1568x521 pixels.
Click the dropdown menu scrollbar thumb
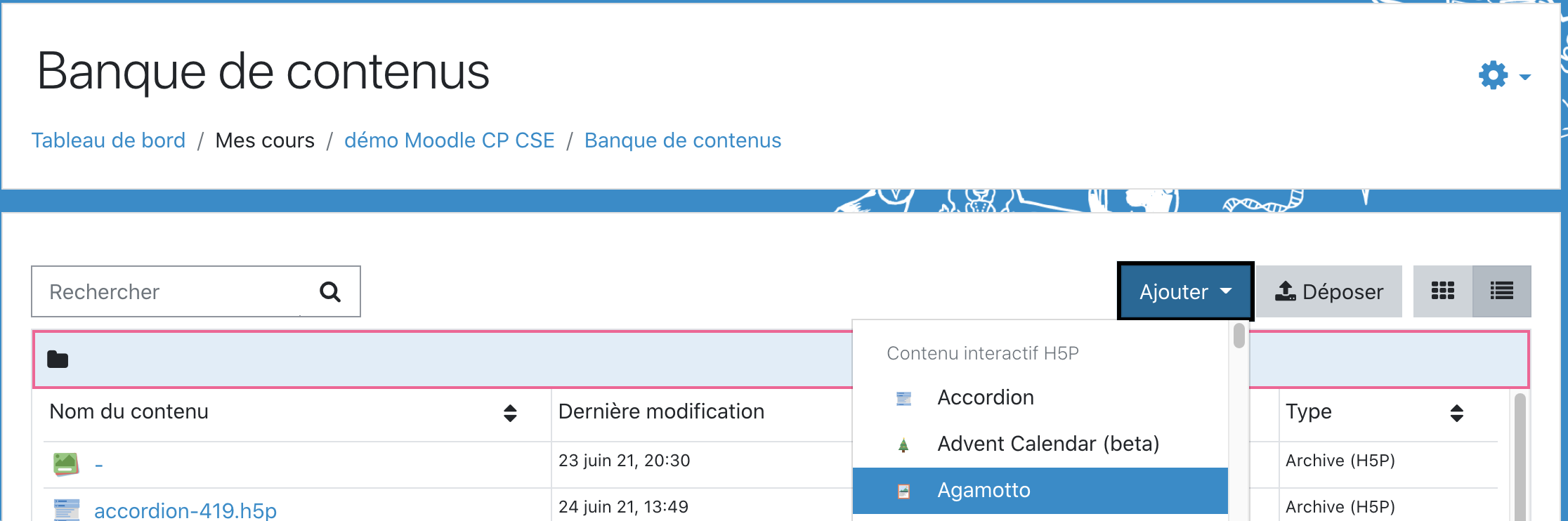tap(1239, 336)
